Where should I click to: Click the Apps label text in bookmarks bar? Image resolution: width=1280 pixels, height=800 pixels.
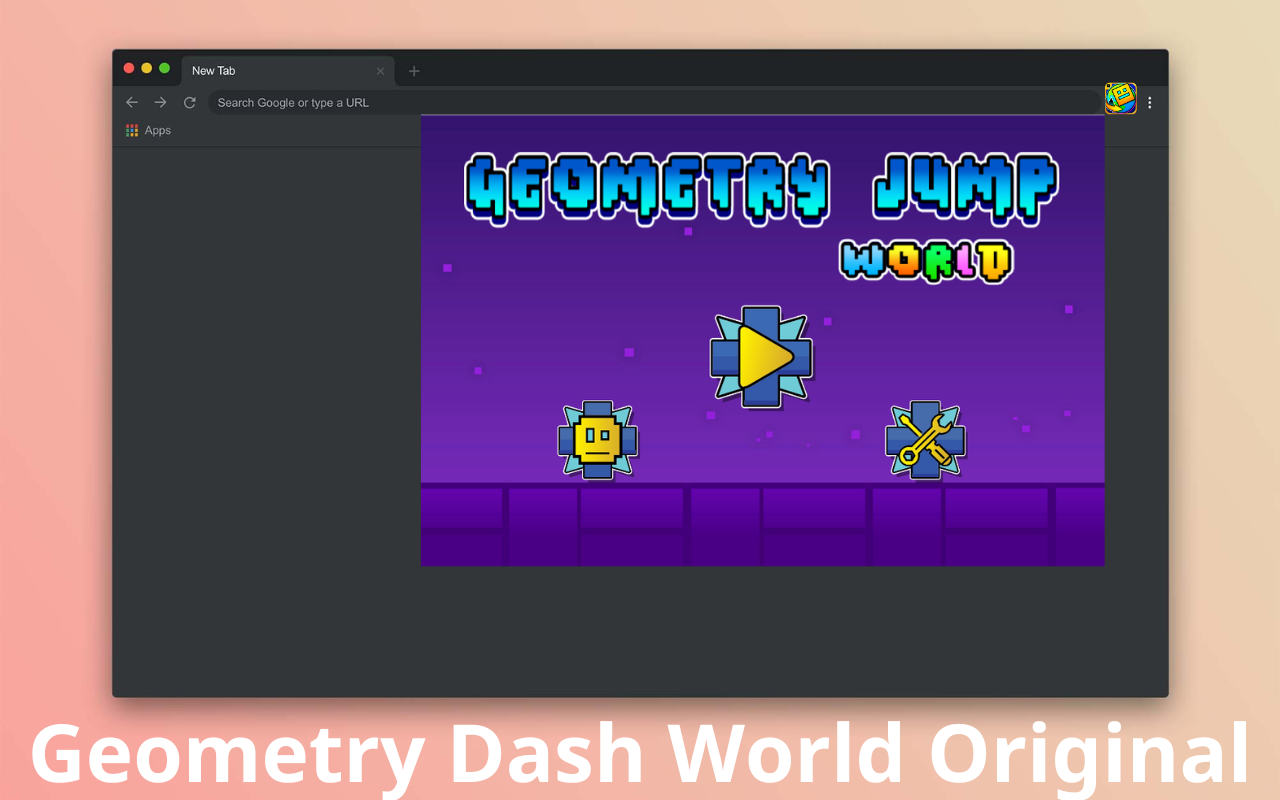pos(157,130)
